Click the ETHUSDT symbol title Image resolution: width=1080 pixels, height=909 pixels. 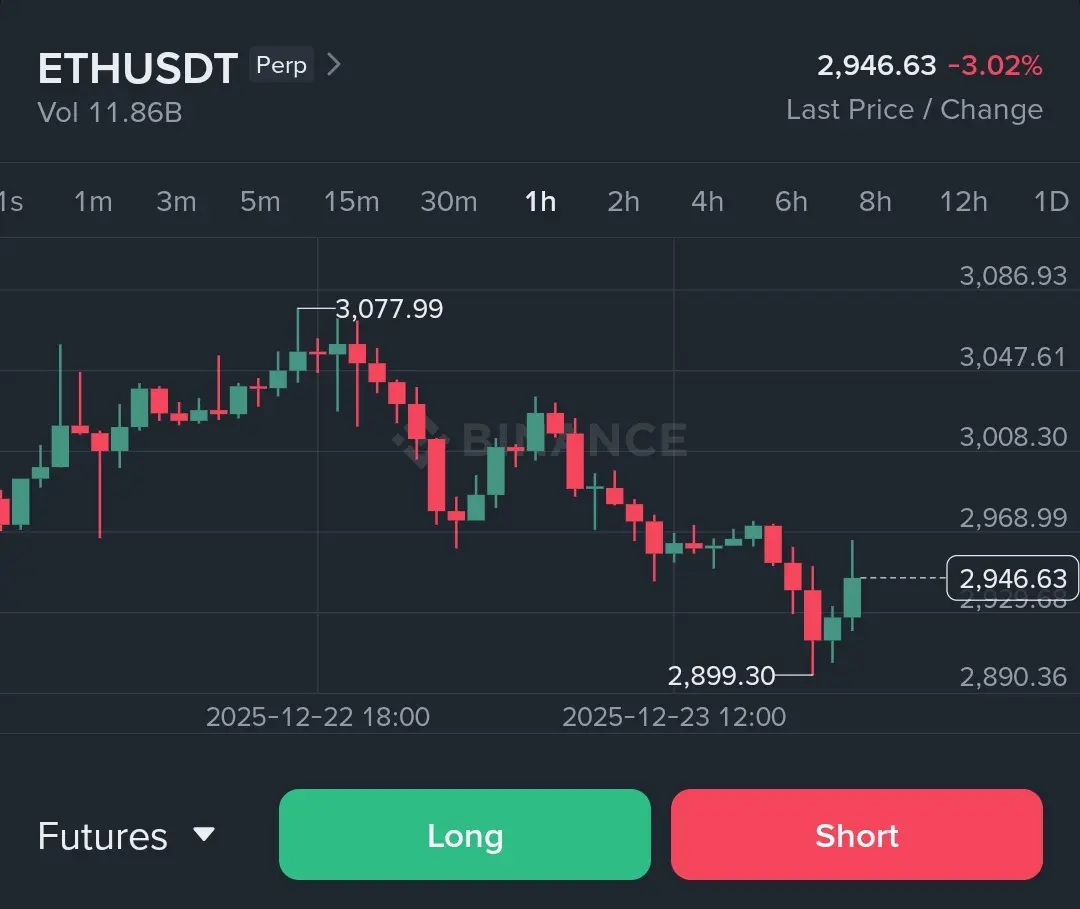[x=138, y=68]
